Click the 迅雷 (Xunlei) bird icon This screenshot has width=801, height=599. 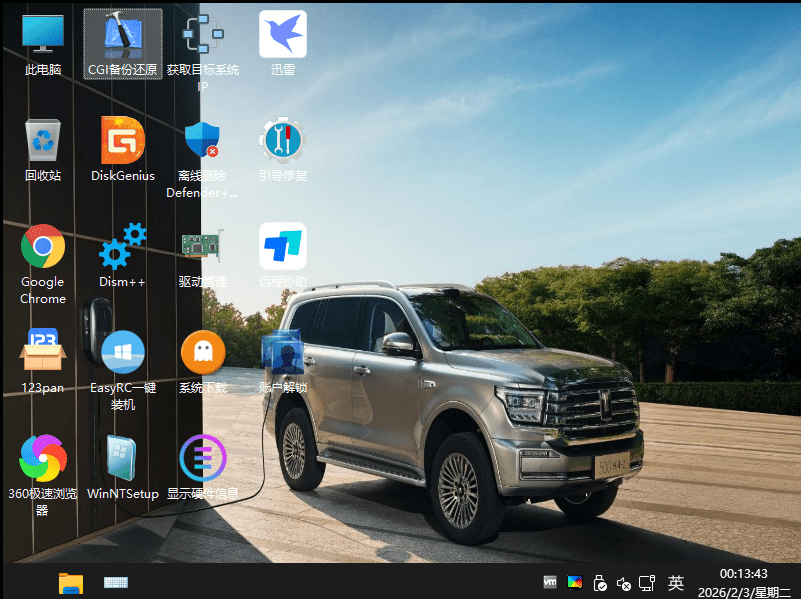point(283,36)
